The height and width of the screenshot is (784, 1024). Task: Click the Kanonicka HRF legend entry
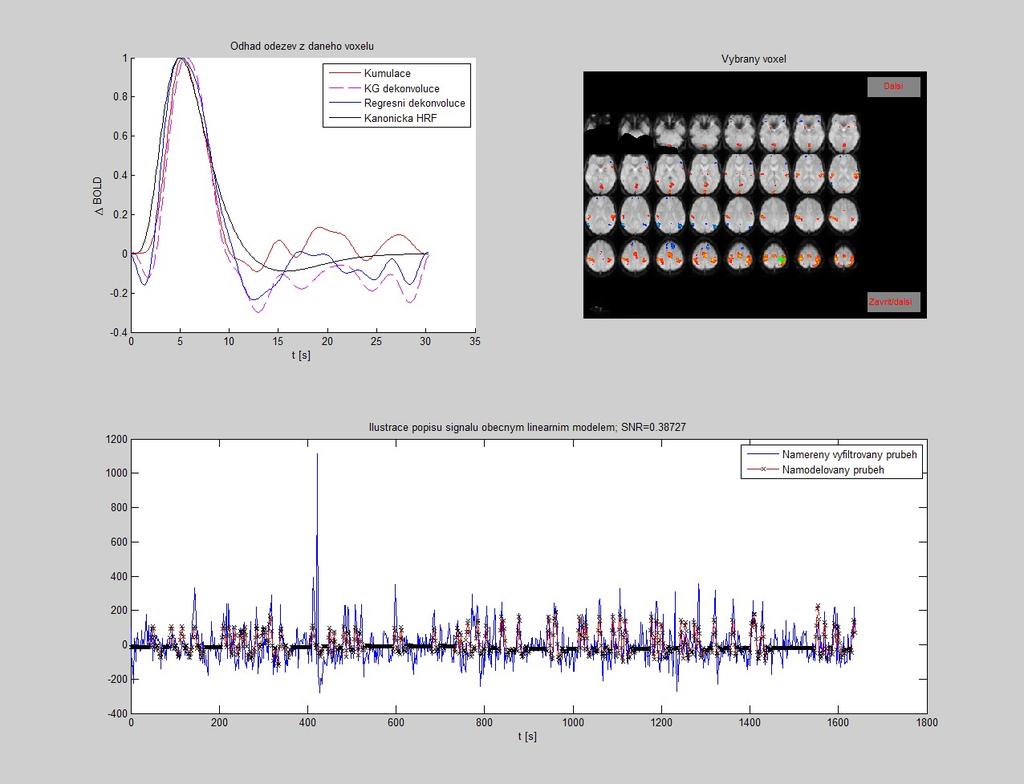(x=400, y=118)
